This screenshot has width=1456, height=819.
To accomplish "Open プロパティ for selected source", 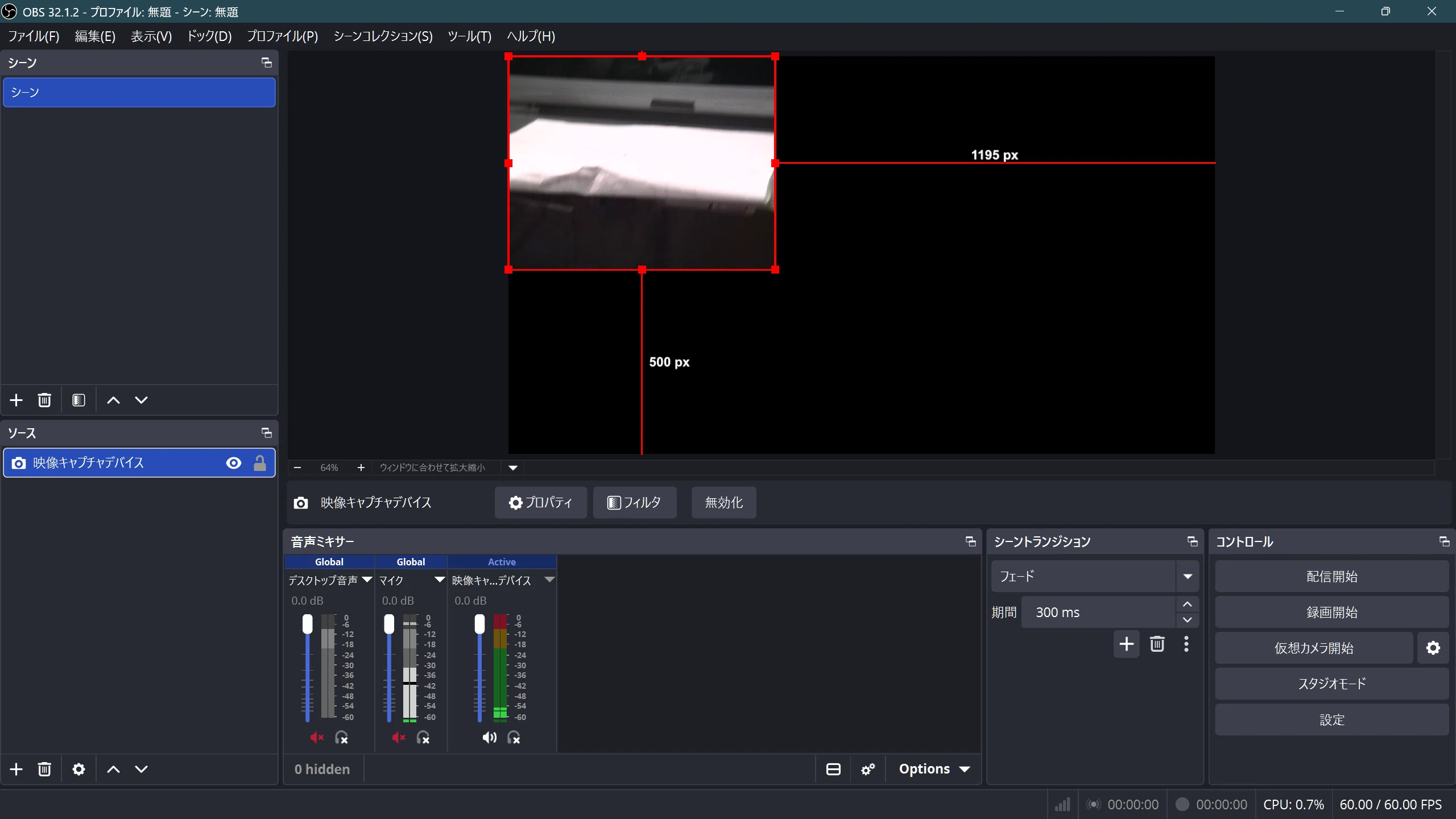I will 540,502.
